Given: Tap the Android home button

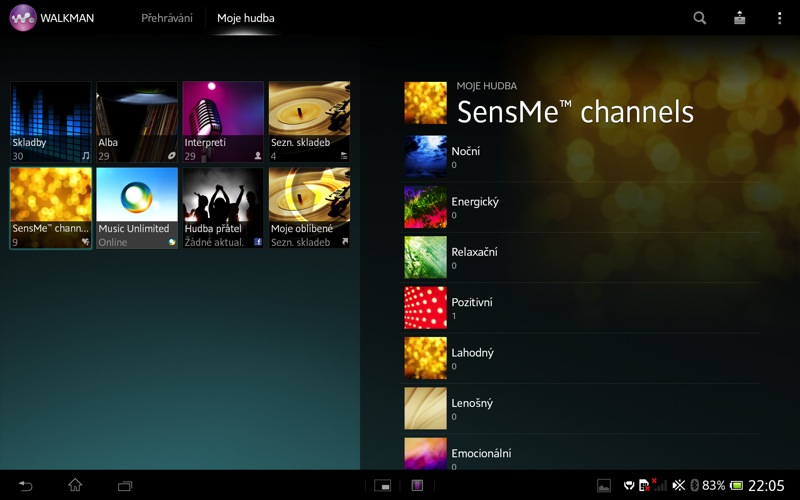Looking at the screenshot, I should coord(75,485).
